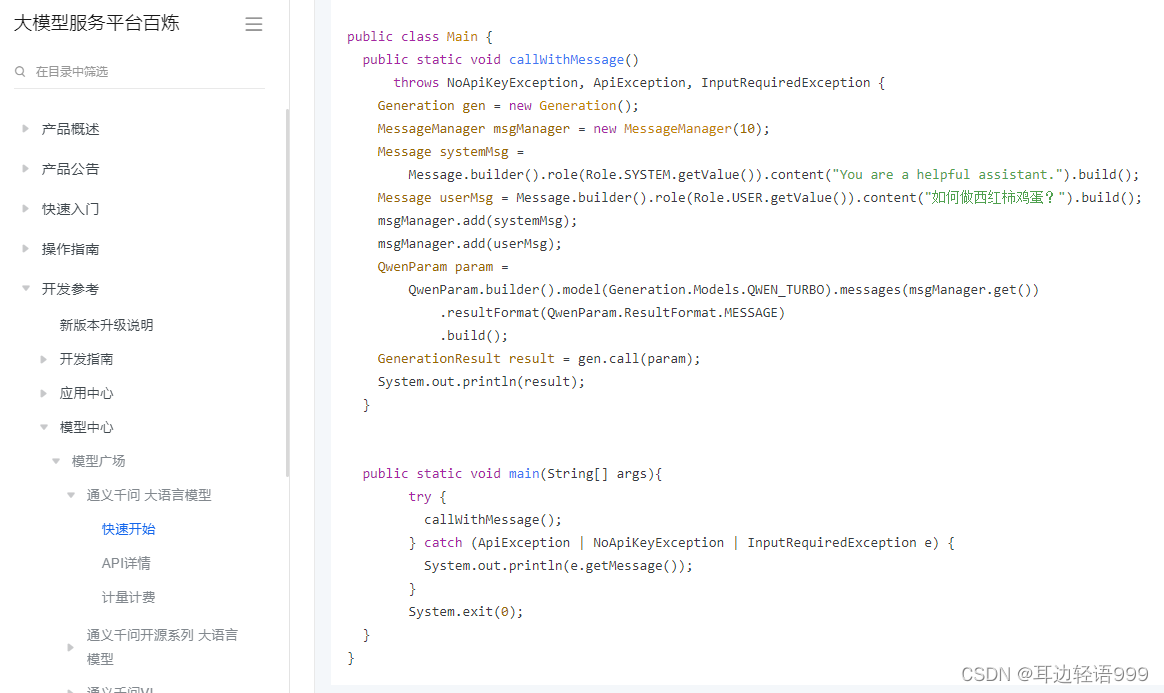Expand the 快速入门 arrow
The image size is (1164, 693).
tap(25, 208)
